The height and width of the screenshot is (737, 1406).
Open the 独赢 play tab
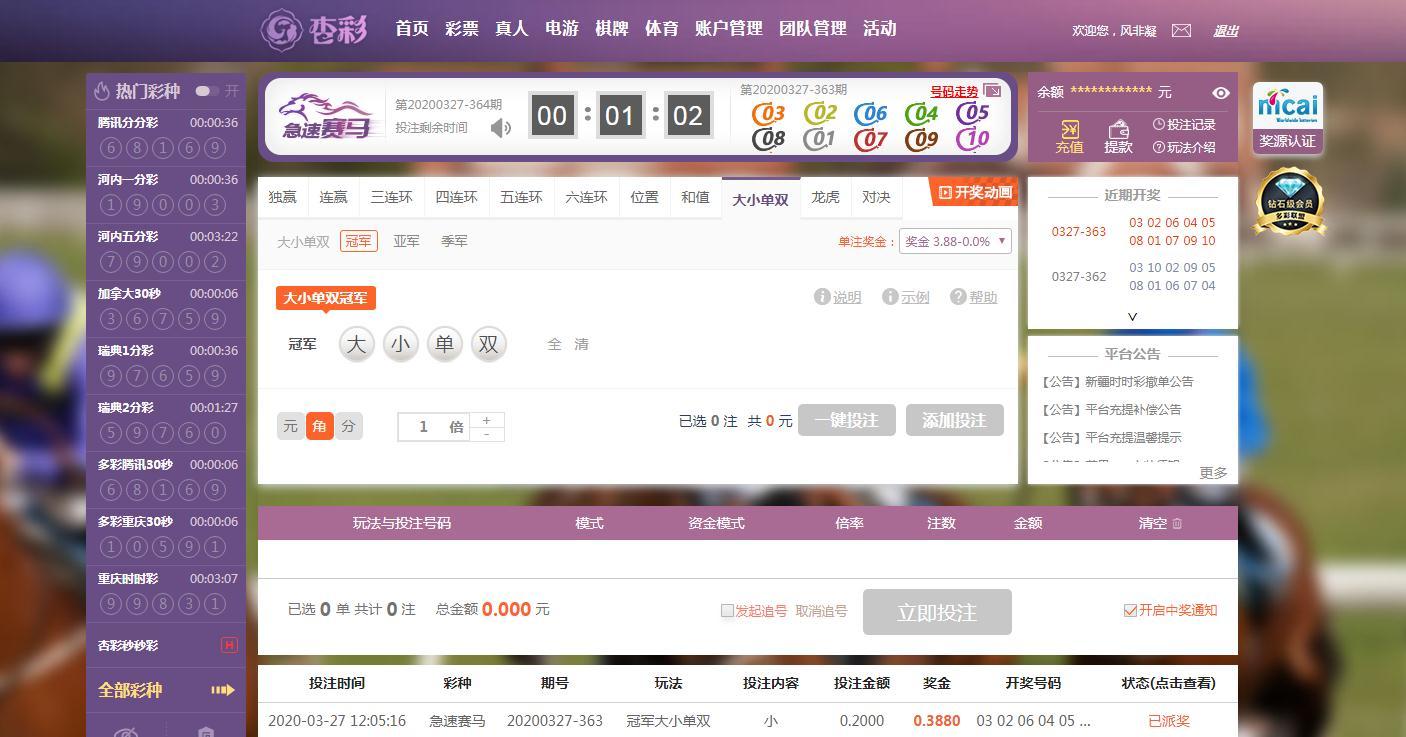(283, 197)
